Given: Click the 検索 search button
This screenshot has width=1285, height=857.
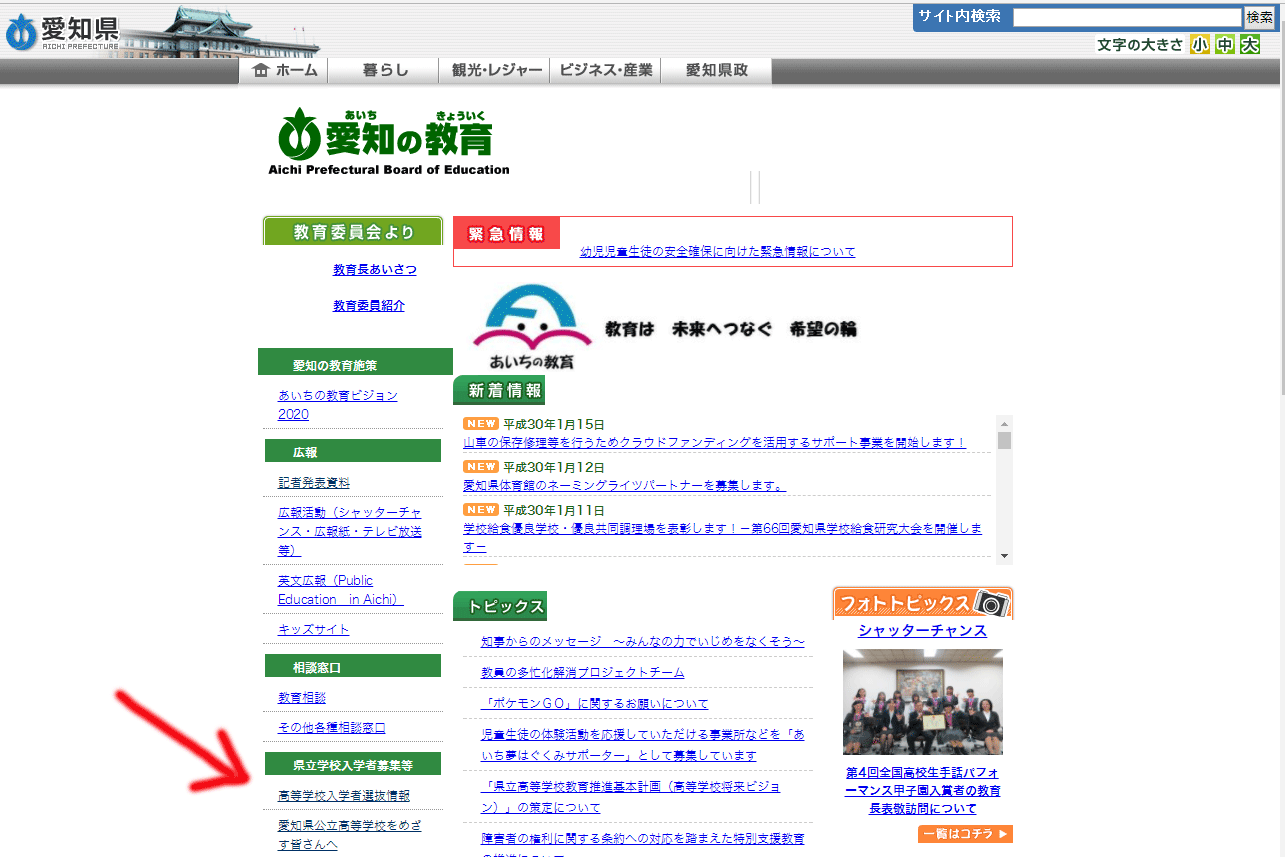Looking at the screenshot, I should [x=1259, y=17].
